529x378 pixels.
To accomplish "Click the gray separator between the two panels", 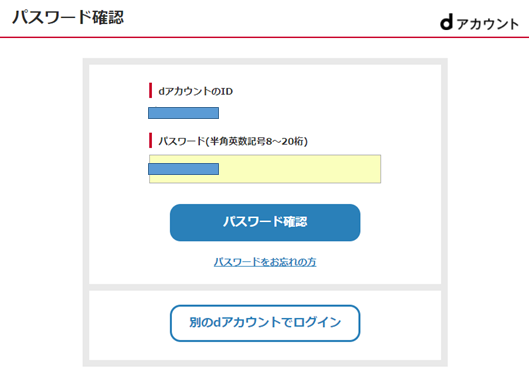I will (265, 287).
